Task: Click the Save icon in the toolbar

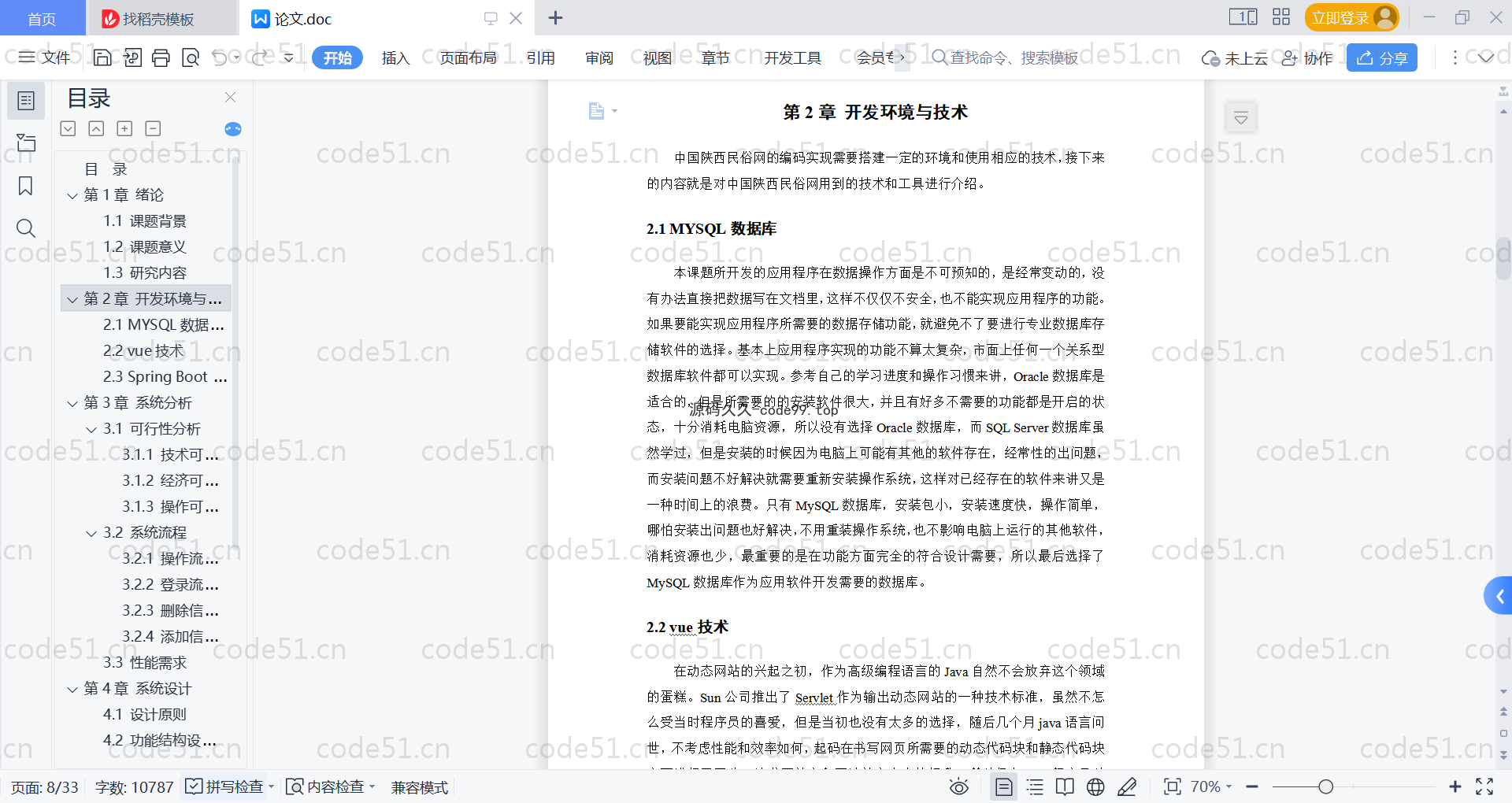Action: click(x=102, y=57)
